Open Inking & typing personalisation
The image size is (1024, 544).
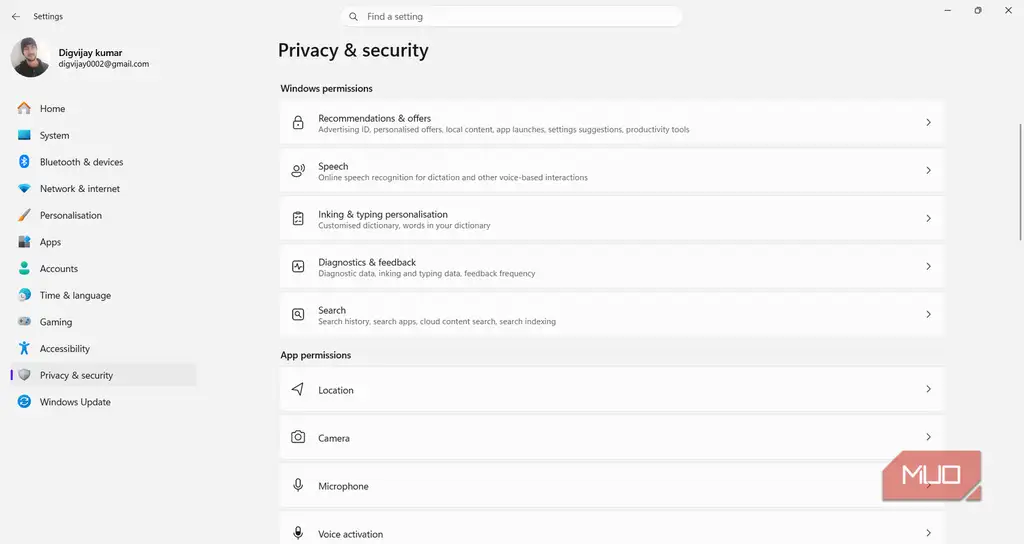(612, 219)
